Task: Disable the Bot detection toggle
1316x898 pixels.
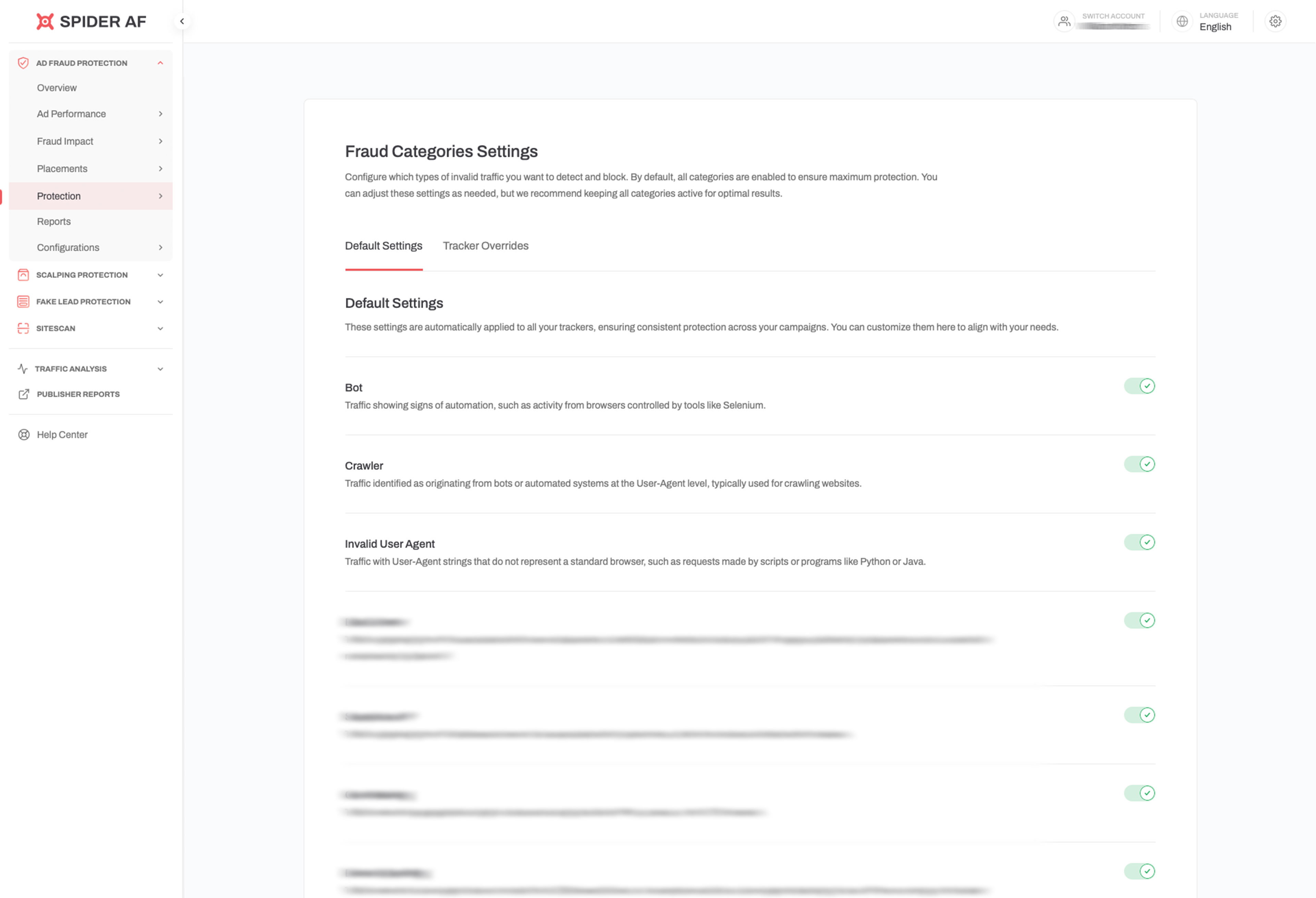Action: pyautogui.click(x=1139, y=386)
